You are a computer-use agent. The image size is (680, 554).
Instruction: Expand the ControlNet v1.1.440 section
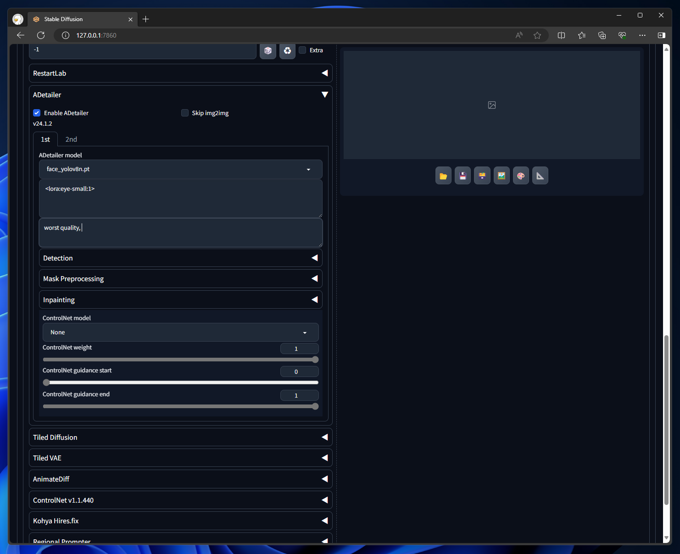(x=180, y=500)
